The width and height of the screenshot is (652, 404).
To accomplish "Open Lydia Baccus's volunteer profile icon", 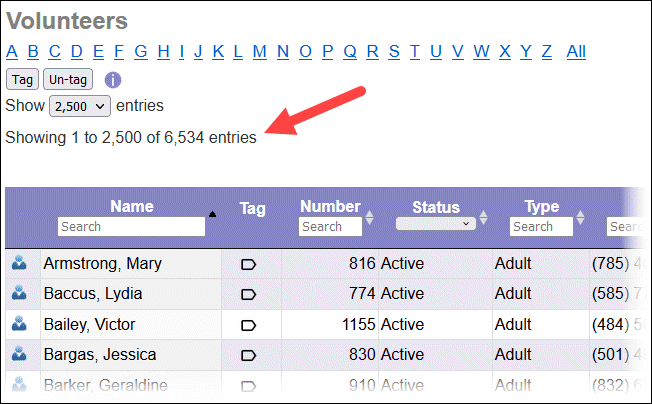I will [19, 294].
